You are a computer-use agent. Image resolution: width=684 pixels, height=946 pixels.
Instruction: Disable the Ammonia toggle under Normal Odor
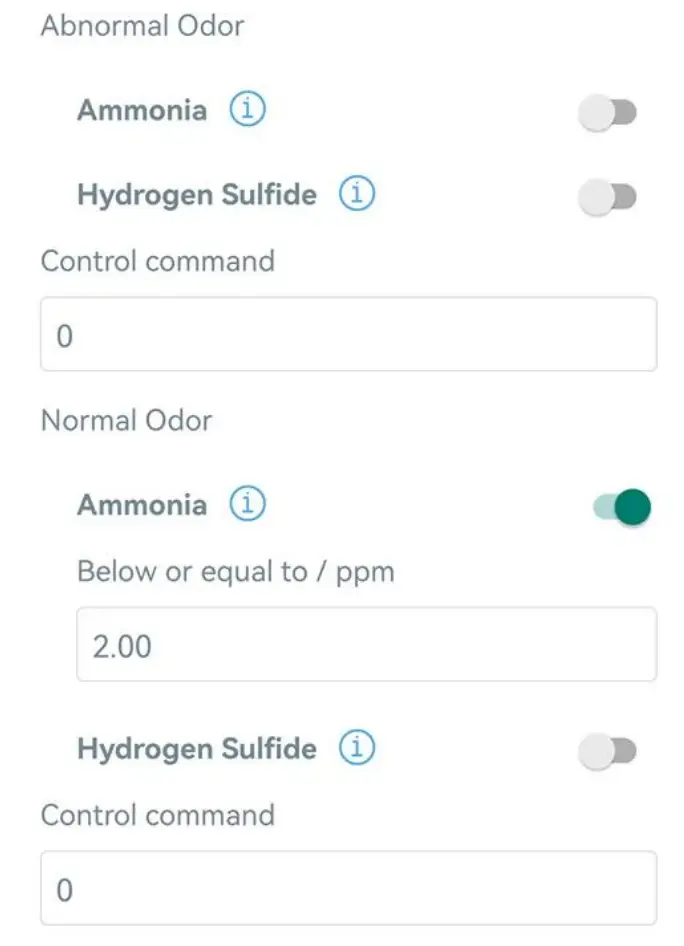[x=620, y=506]
